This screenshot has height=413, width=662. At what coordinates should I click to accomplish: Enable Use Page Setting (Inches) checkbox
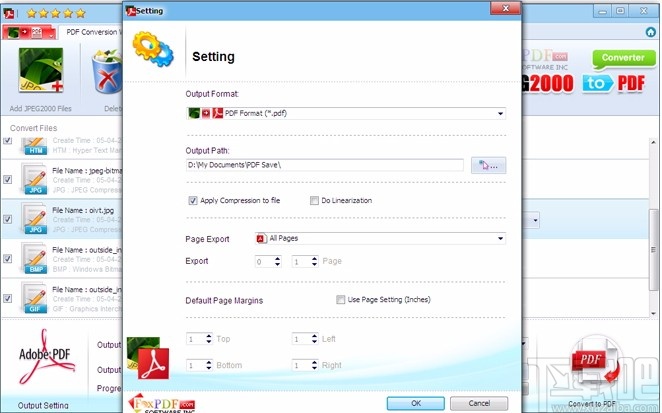(x=340, y=300)
